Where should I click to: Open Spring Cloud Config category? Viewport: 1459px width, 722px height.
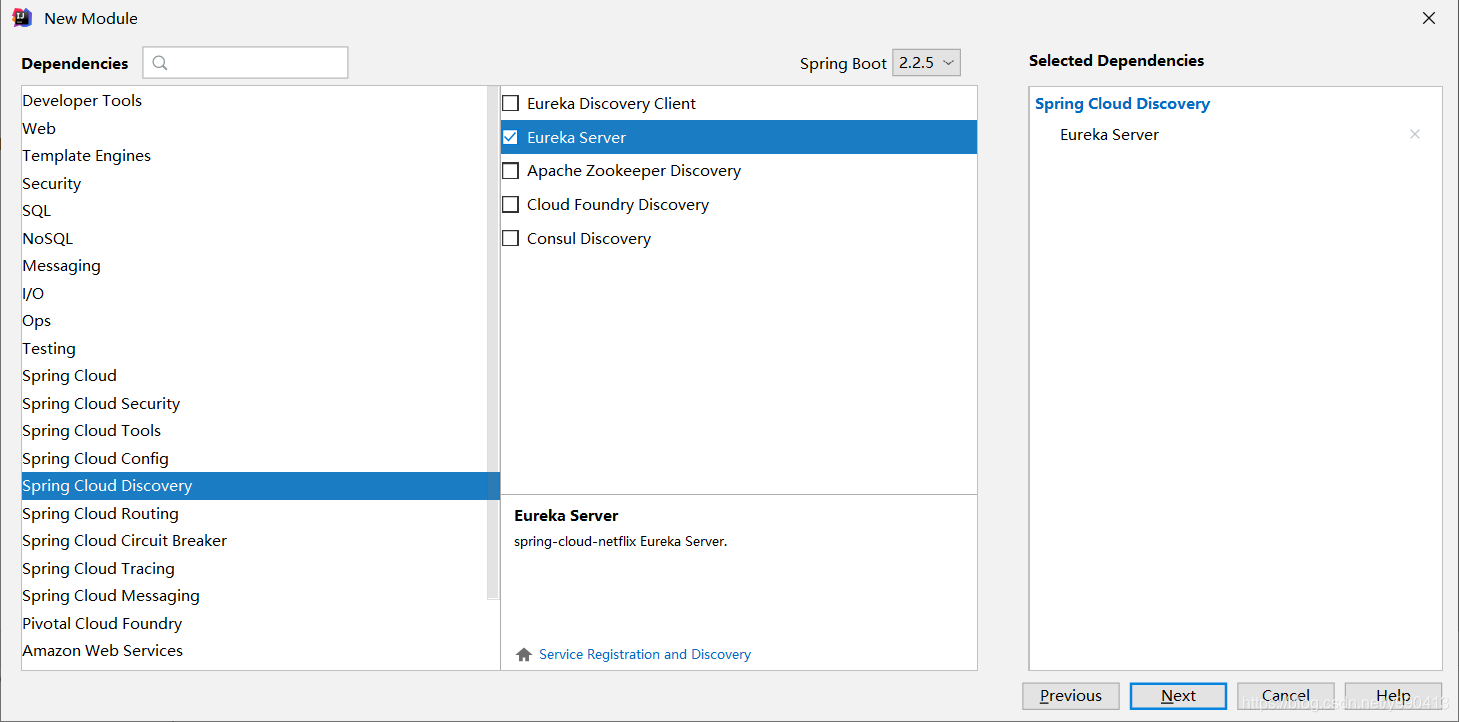[x=254, y=458]
